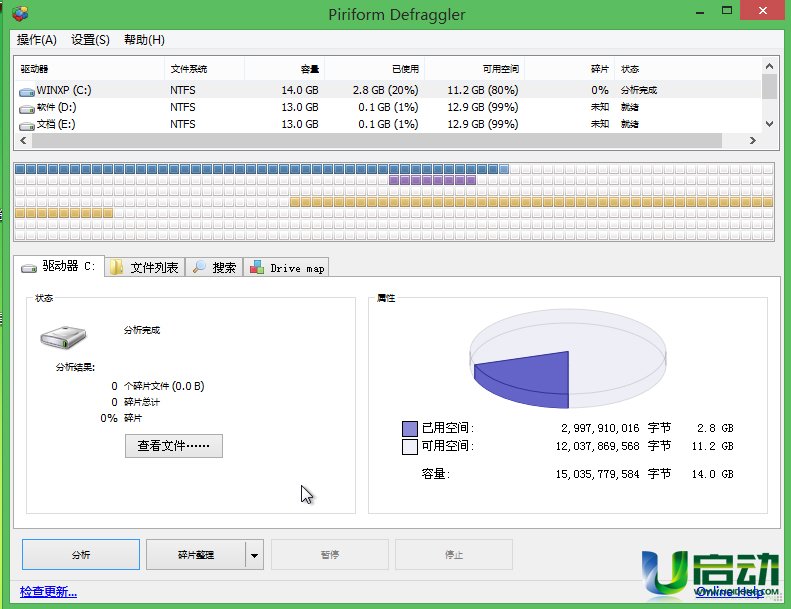This screenshot has height=609, width=791.
Task: Click the 11.2 GB (80%) free cell
Action: tap(483, 90)
